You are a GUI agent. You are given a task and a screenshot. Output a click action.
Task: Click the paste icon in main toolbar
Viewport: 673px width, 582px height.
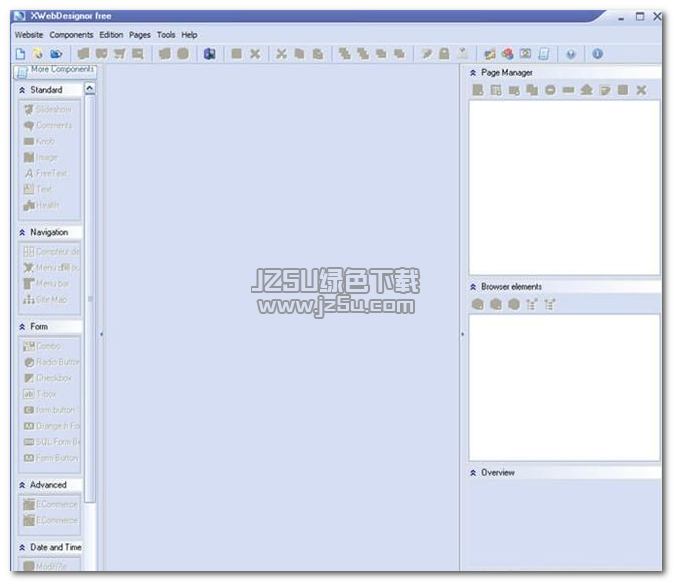pyautogui.click(x=318, y=54)
